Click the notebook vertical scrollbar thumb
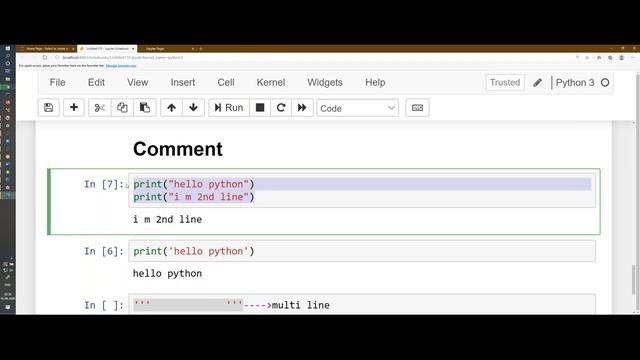The height and width of the screenshot is (360, 640). coord(633,280)
